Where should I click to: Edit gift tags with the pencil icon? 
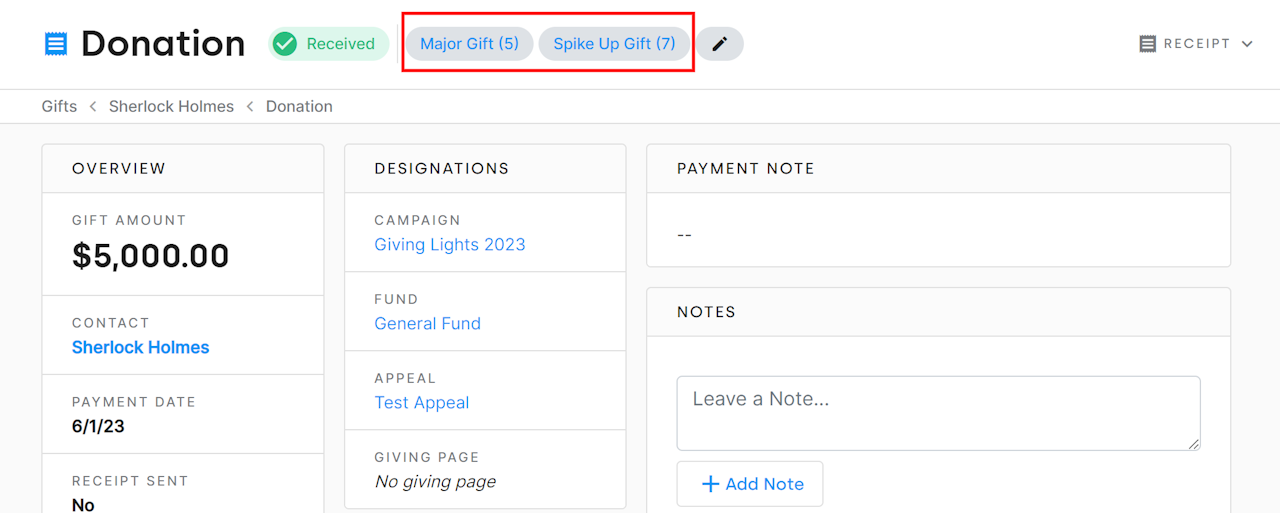click(x=719, y=44)
